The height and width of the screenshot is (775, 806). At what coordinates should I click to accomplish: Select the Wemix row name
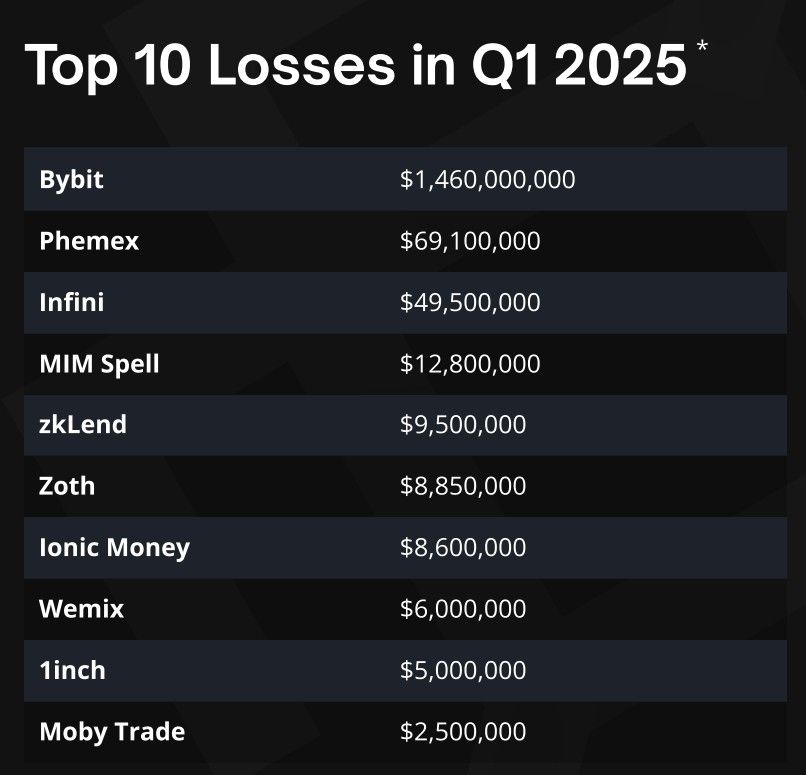pyautogui.click(x=82, y=608)
